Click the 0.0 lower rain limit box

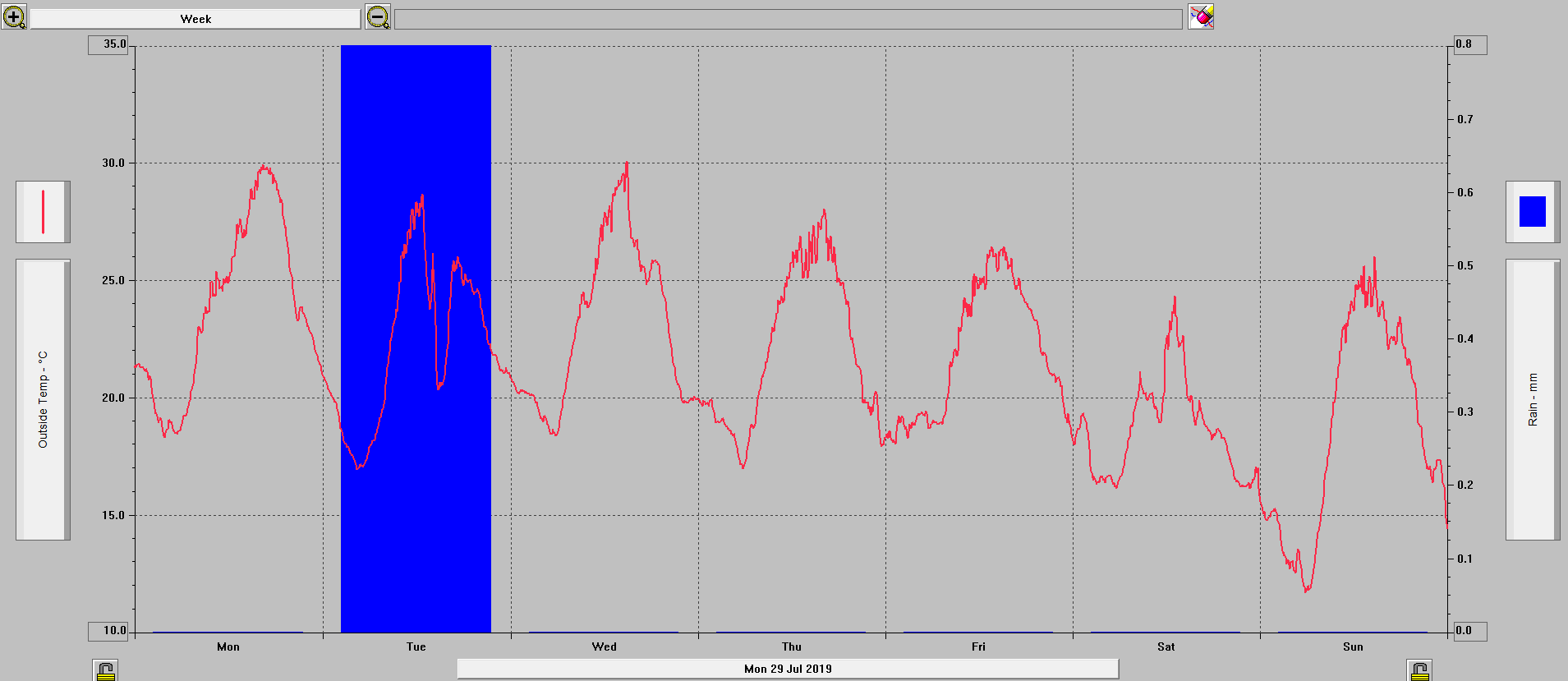[x=1469, y=631]
